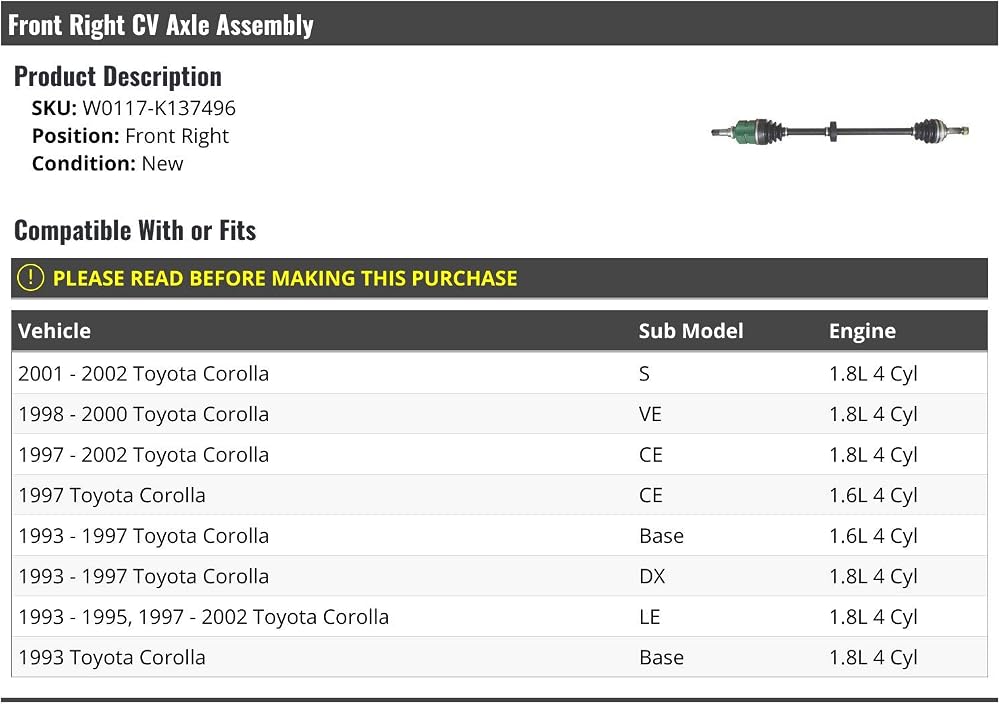Click the 1998 - 2000 Toyota Corolla row
The width and height of the screenshot is (1000, 704).
click(x=499, y=414)
